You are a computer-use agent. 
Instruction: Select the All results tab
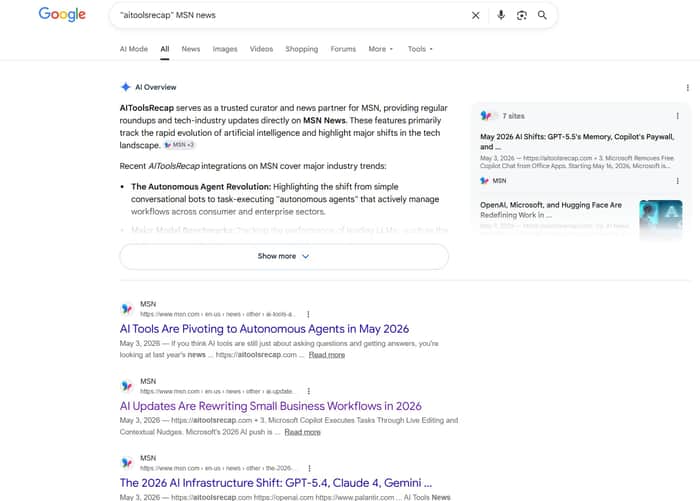click(x=165, y=49)
